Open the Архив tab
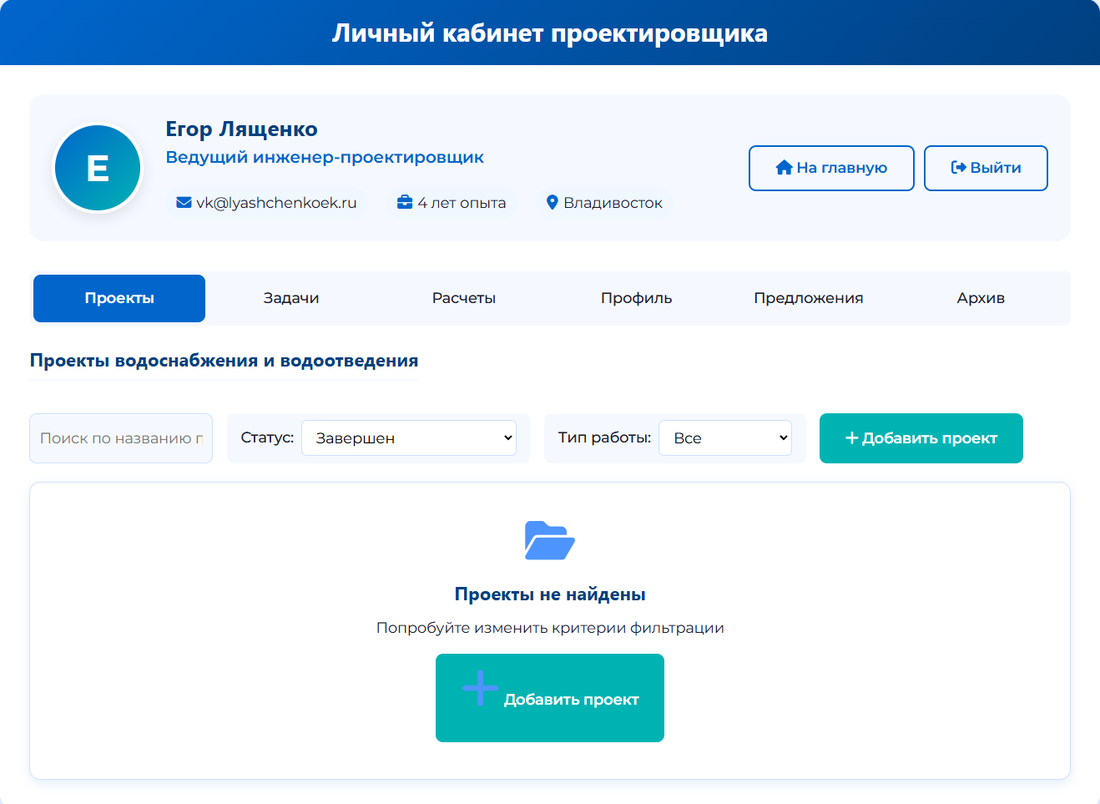The image size is (1100, 804). (x=980, y=298)
